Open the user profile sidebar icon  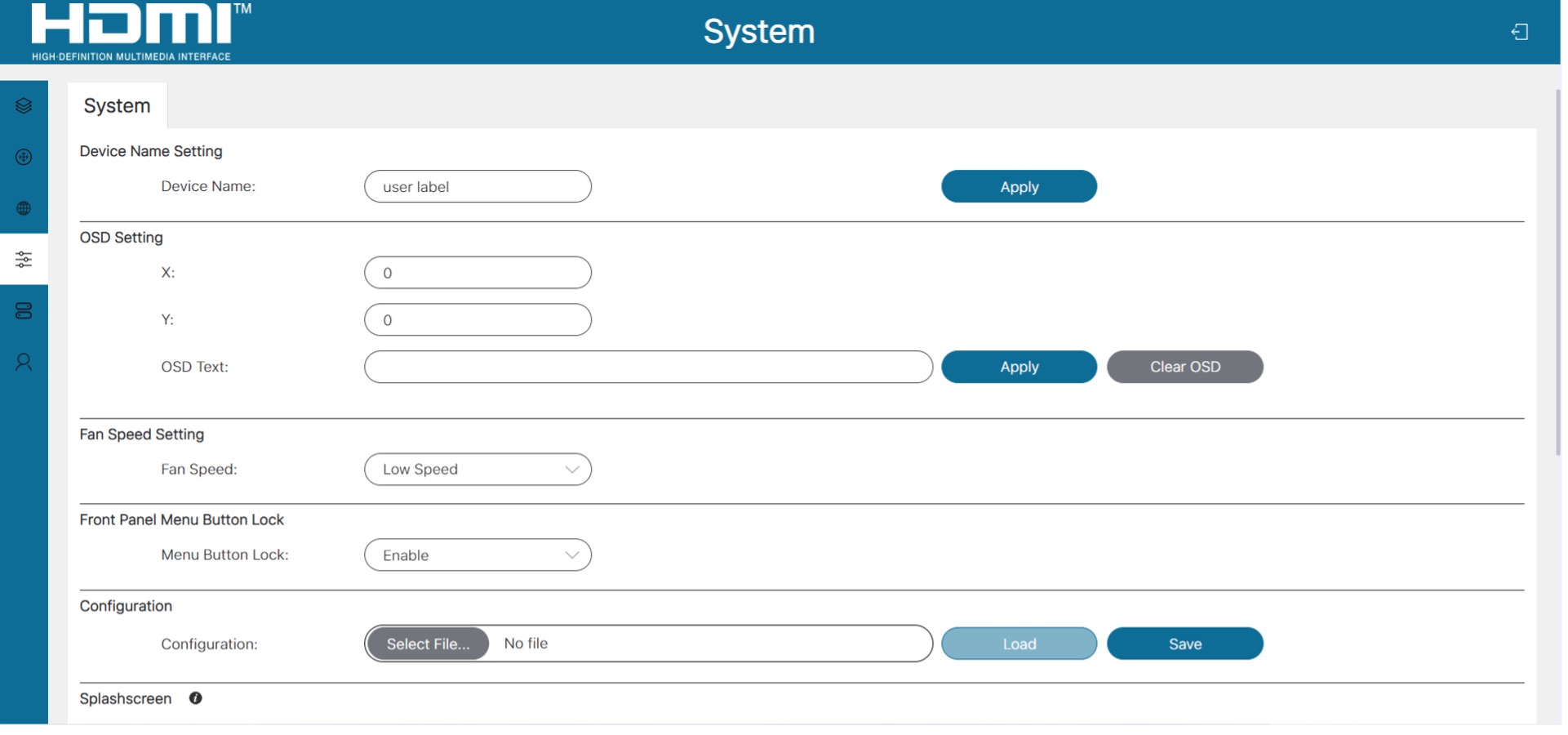24,362
